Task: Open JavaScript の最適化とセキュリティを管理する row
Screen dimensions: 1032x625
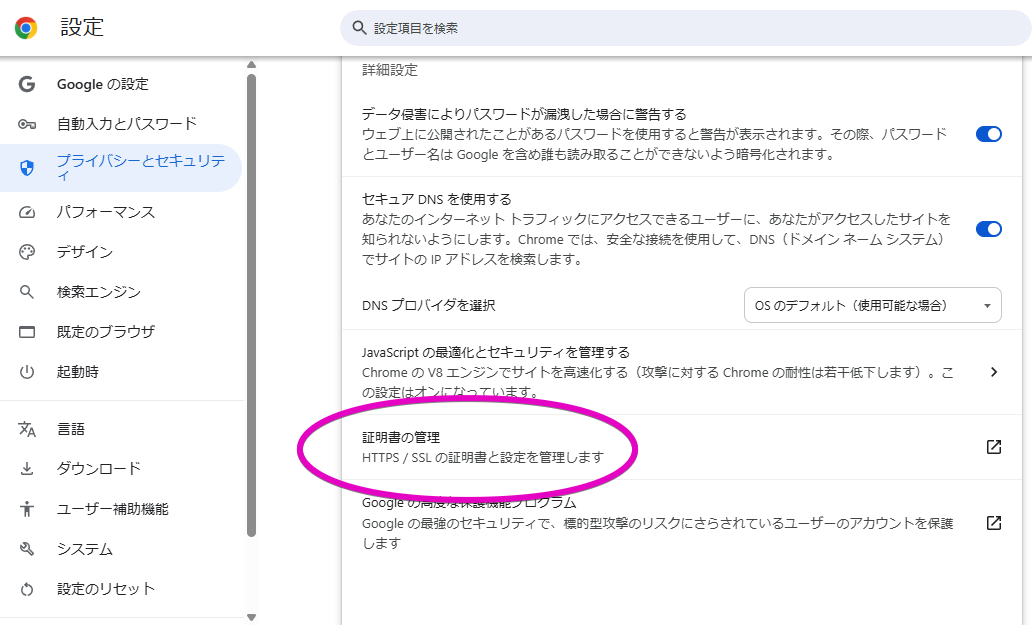Action: (682, 372)
